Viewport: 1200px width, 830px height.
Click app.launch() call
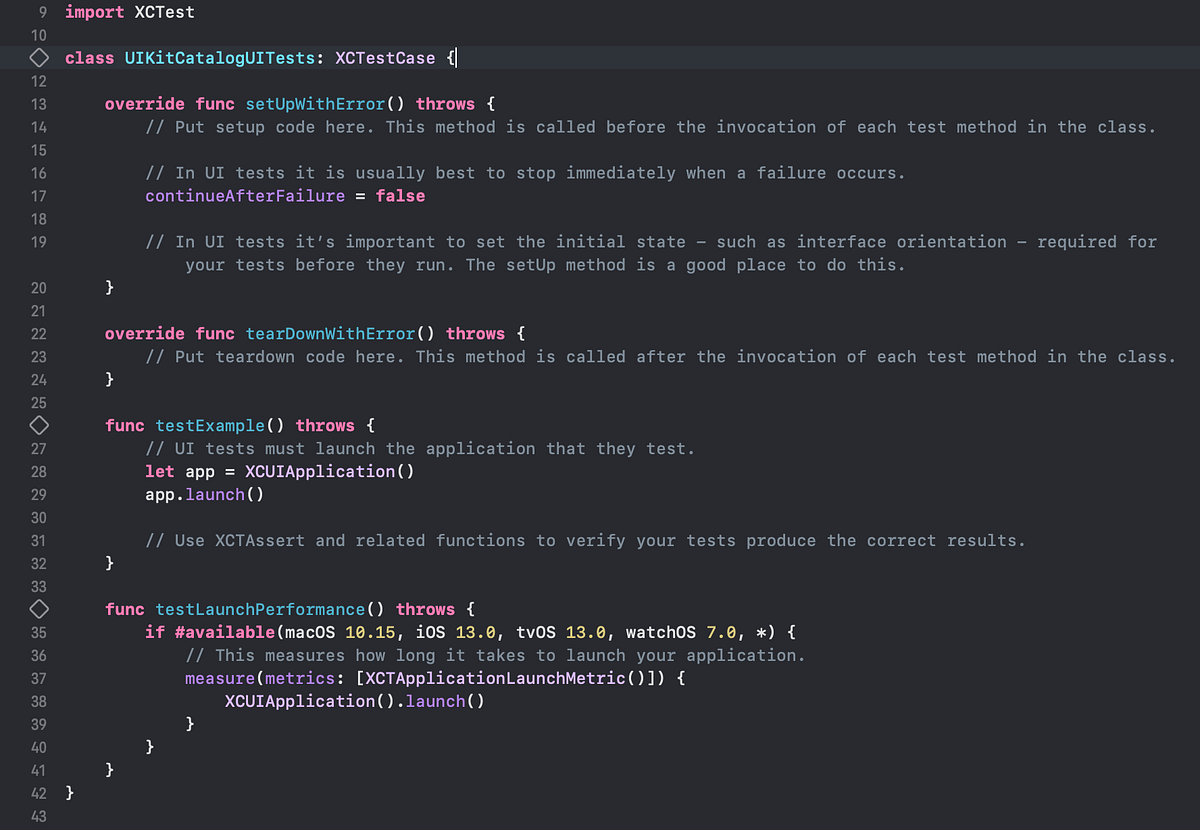pos(204,494)
